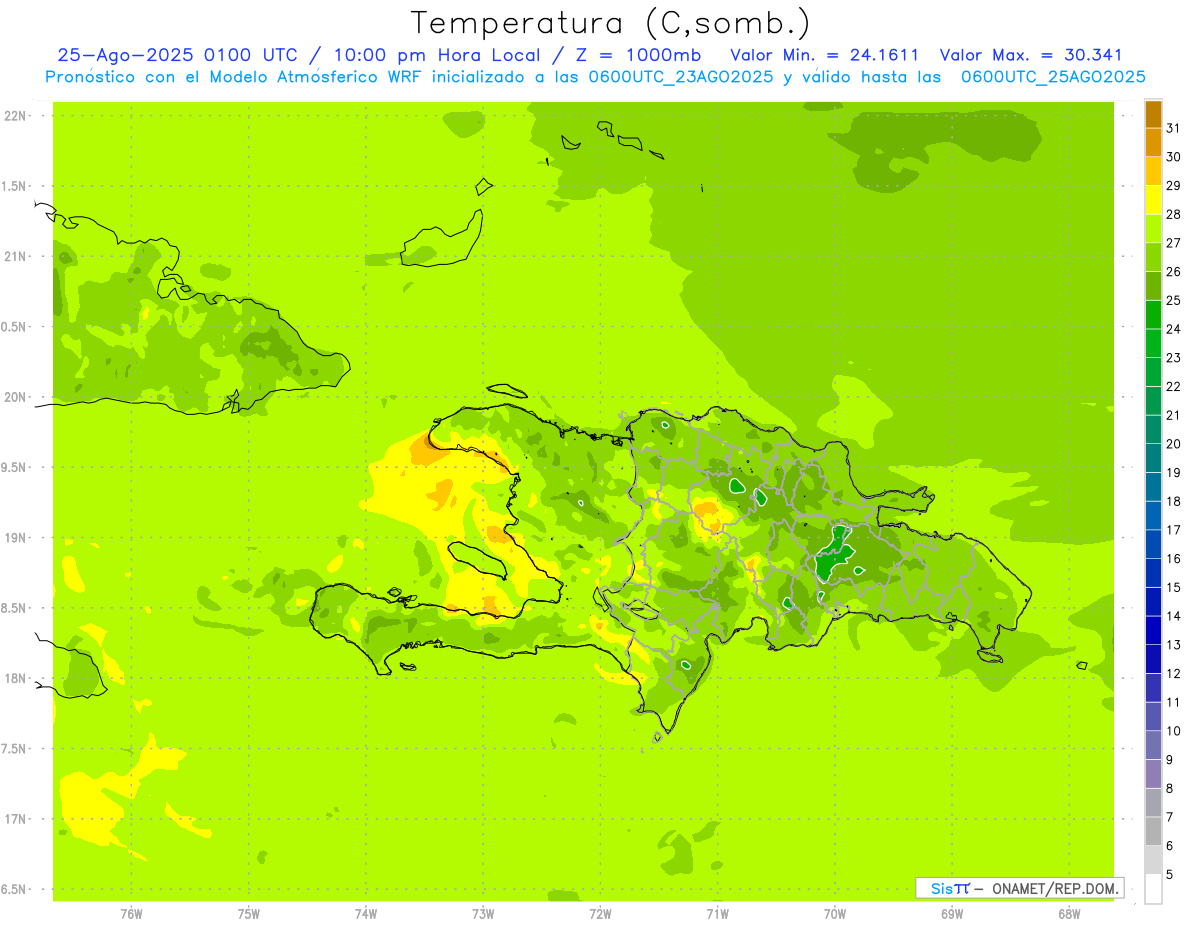Click the yellow legend swatch between 28 and 29
1200x927 pixels.
point(1153,200)
